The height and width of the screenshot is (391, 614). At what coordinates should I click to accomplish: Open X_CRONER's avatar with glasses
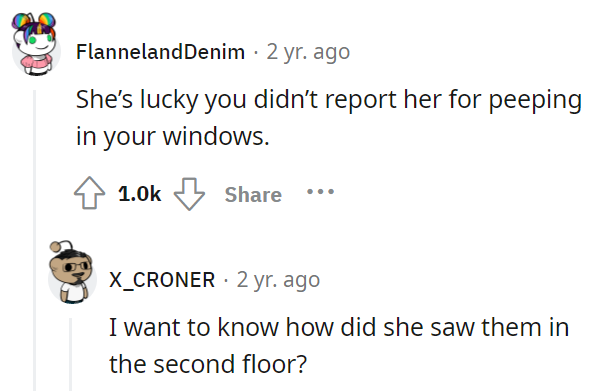[72, 273]
